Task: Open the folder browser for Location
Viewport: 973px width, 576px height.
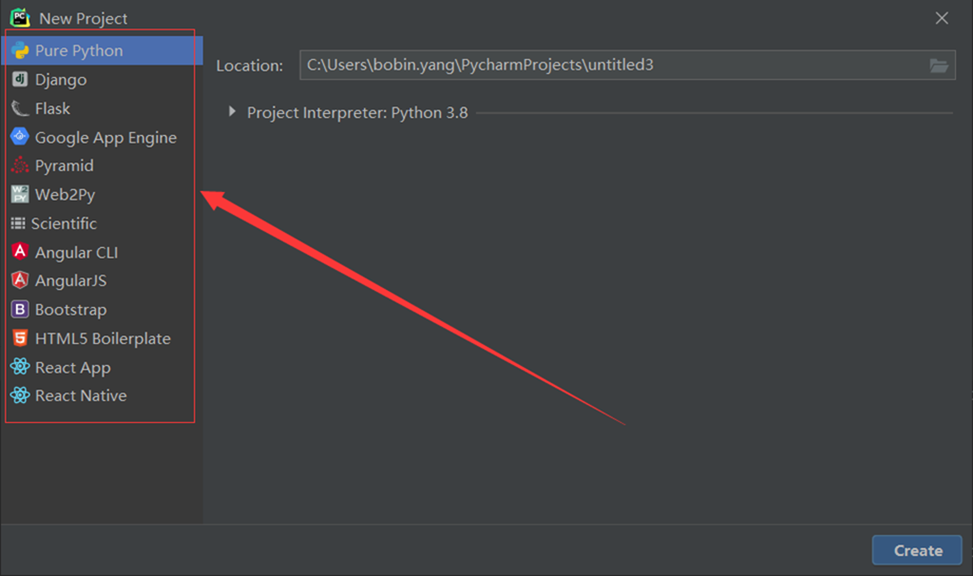Action: pos(939,65)
